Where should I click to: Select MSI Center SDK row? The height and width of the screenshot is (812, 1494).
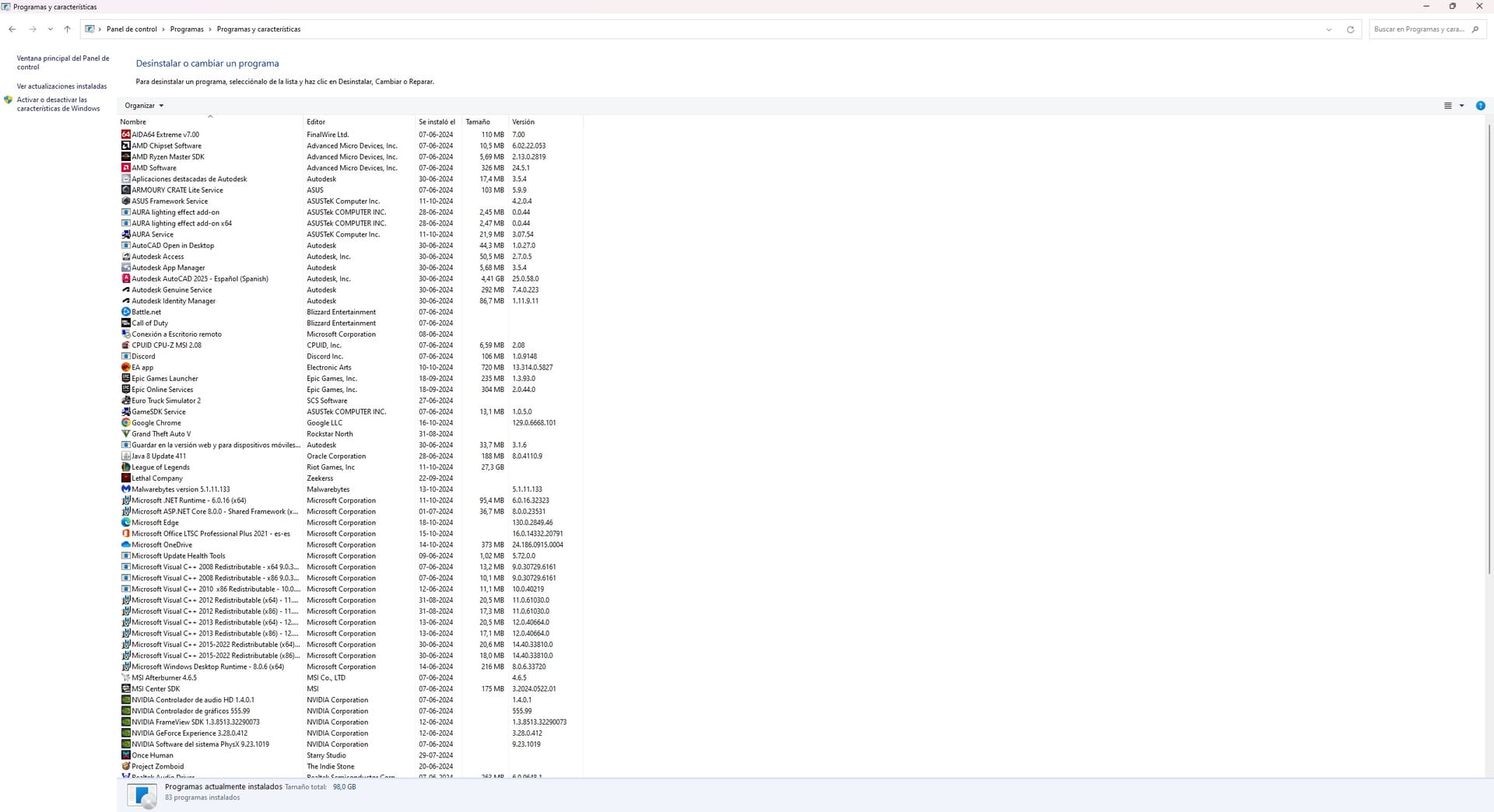pyautogui.click(x=350, y=689)
